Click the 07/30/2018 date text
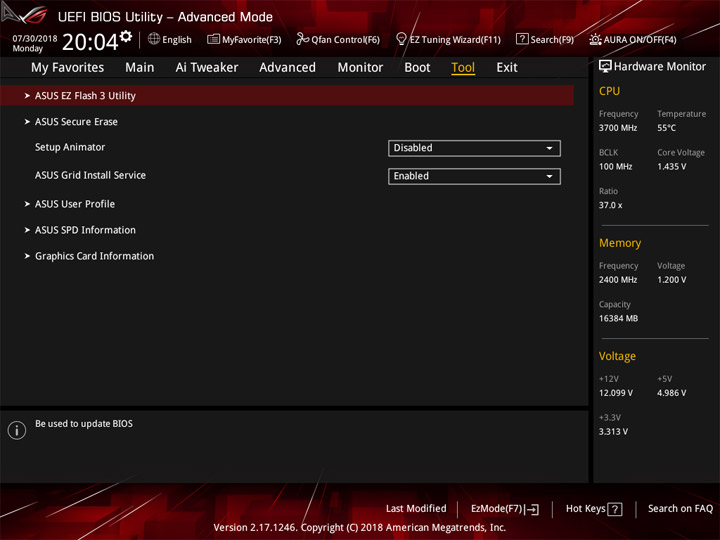The height and width of the screenshot is (540, 720). pyautogui.click(x=35, y=38)
